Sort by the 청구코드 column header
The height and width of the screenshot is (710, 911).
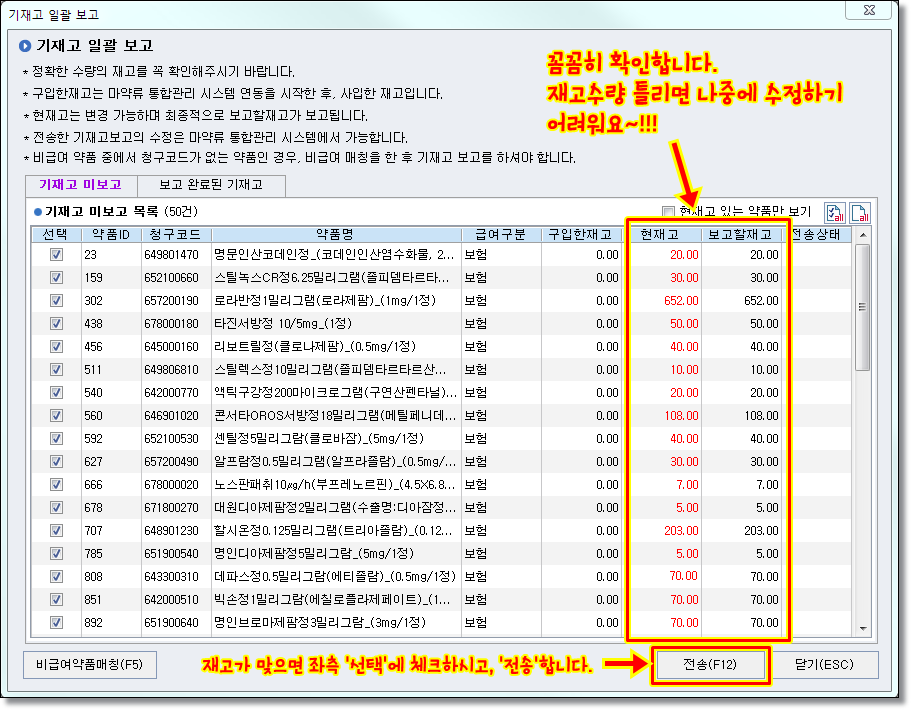click(x=174, y=234)
